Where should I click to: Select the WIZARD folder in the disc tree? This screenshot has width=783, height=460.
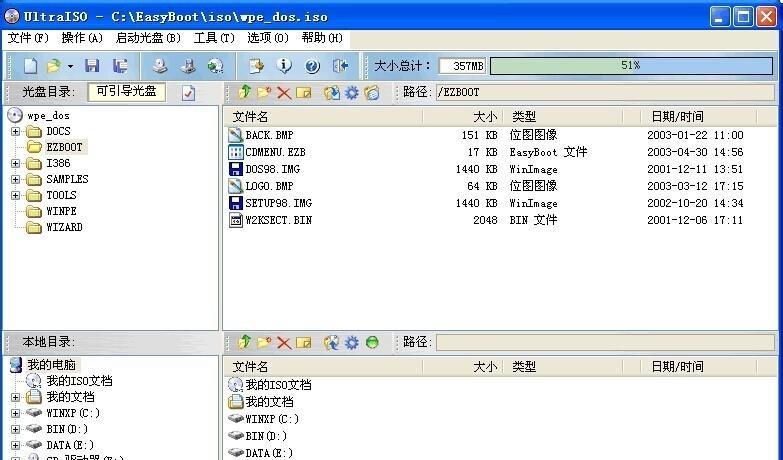pos(64,227)
